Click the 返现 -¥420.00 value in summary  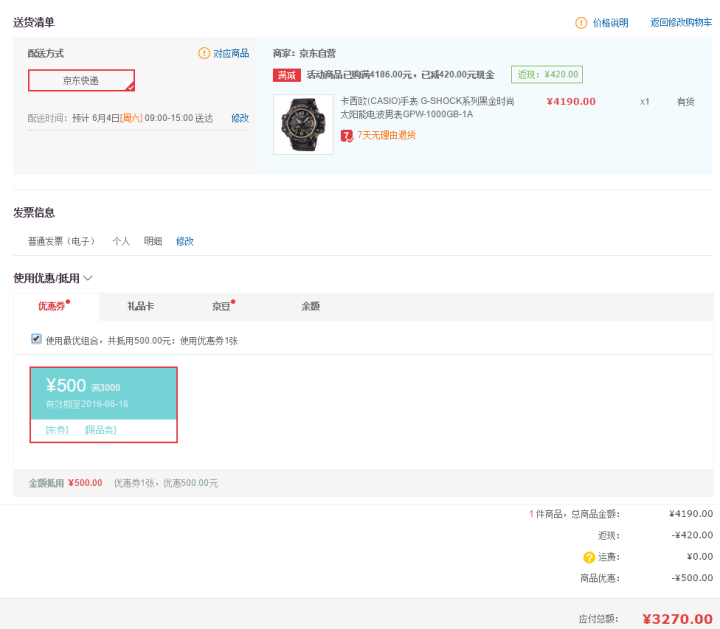click(x=692, y=535)
